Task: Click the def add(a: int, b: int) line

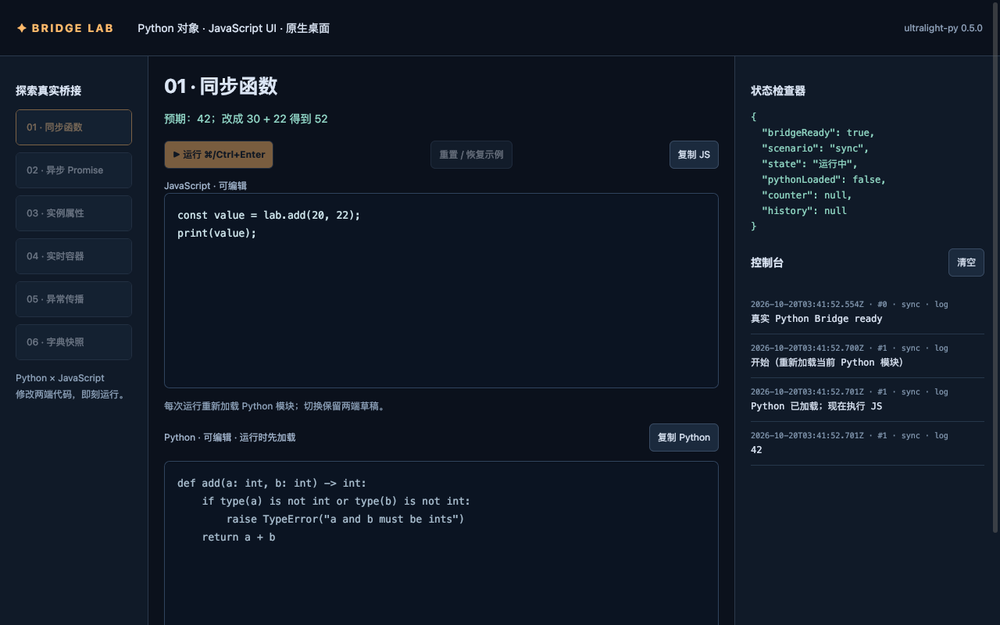Action: [x=272, y=483]
